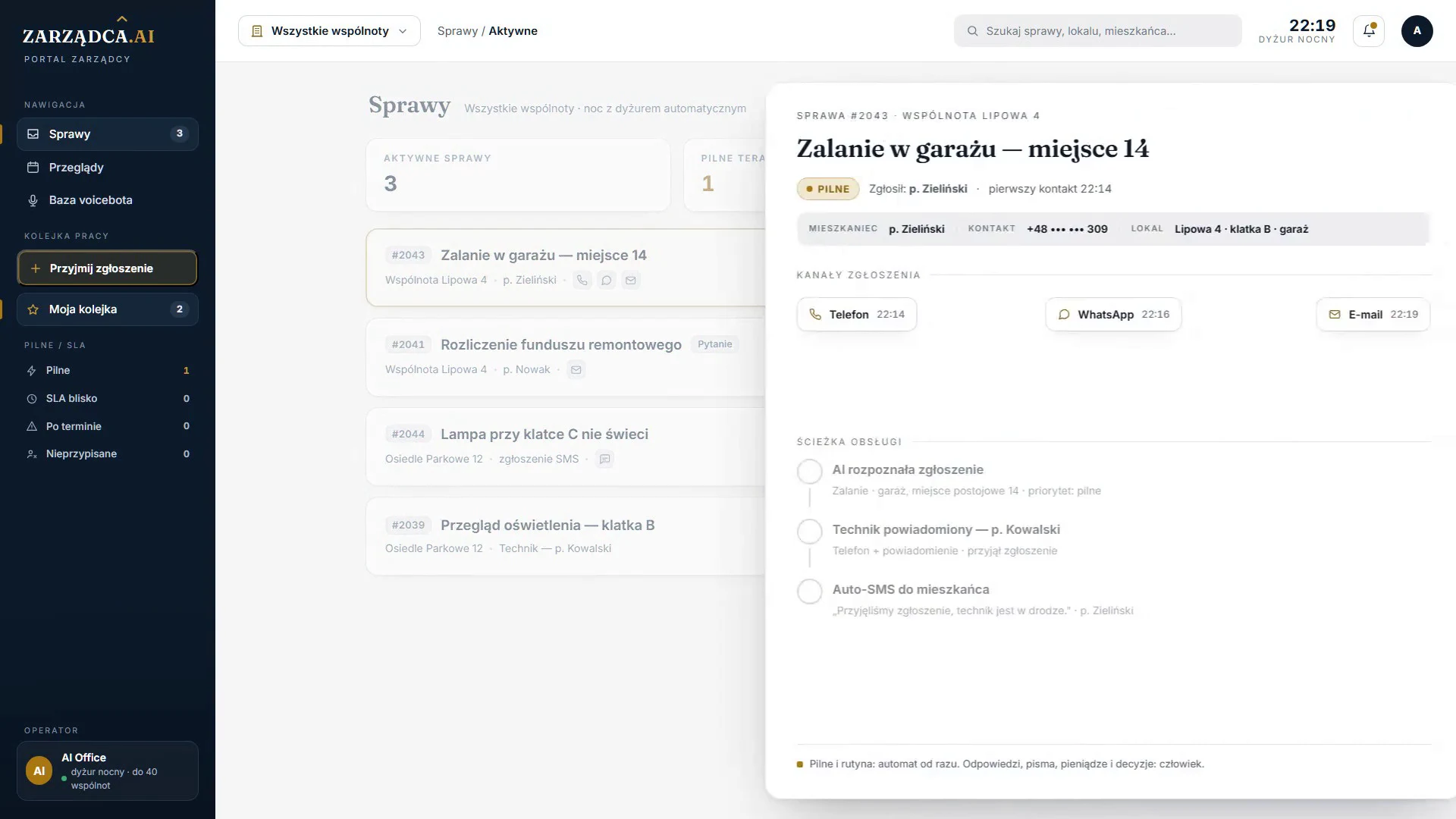Image resolution: width=1456 pixels, height=819 pixels.
Task: Show Nieprzypisane cases
Action: click(x=108, y=454)
